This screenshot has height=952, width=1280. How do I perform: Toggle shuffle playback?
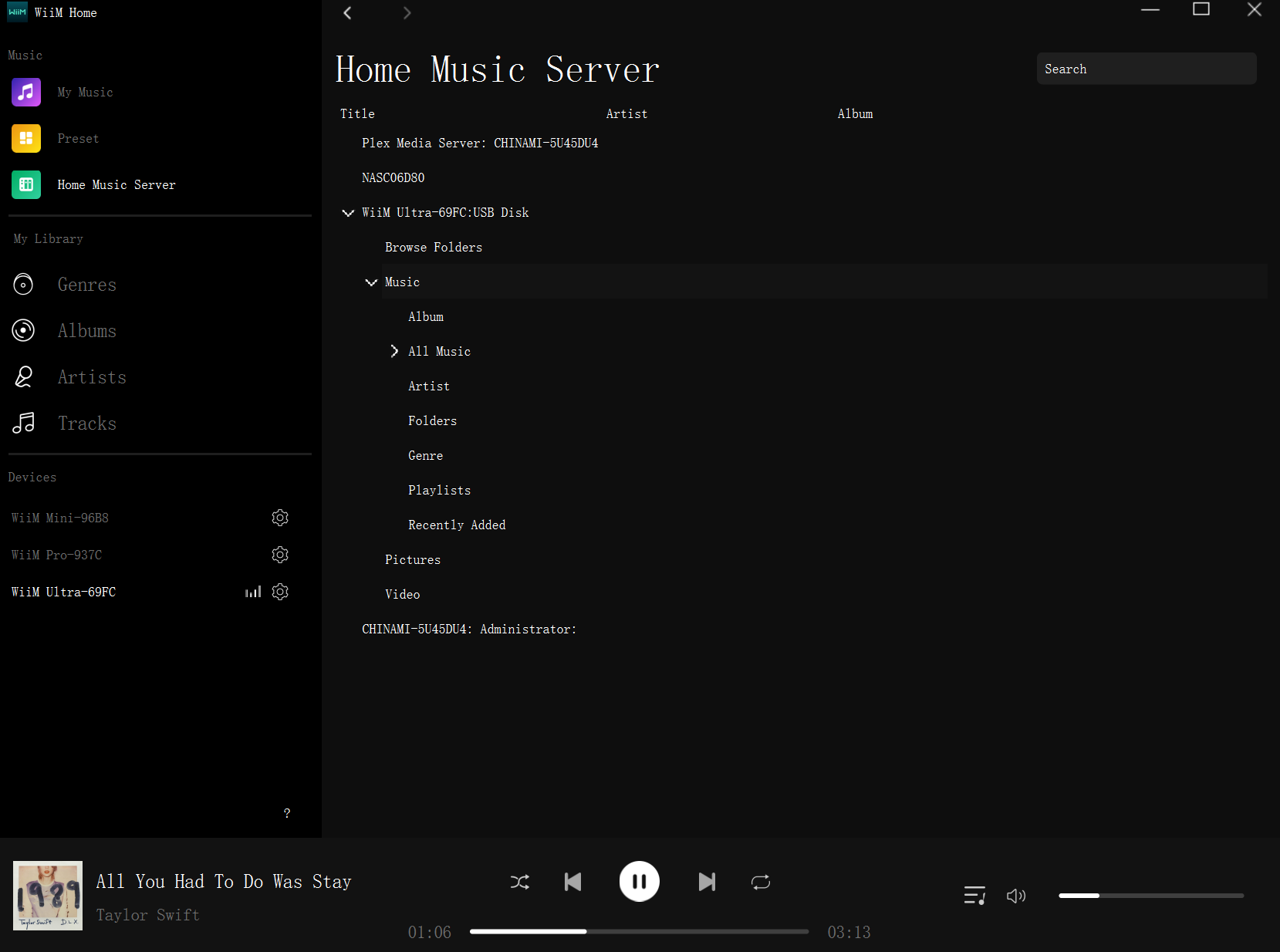[x=520, y=882]
